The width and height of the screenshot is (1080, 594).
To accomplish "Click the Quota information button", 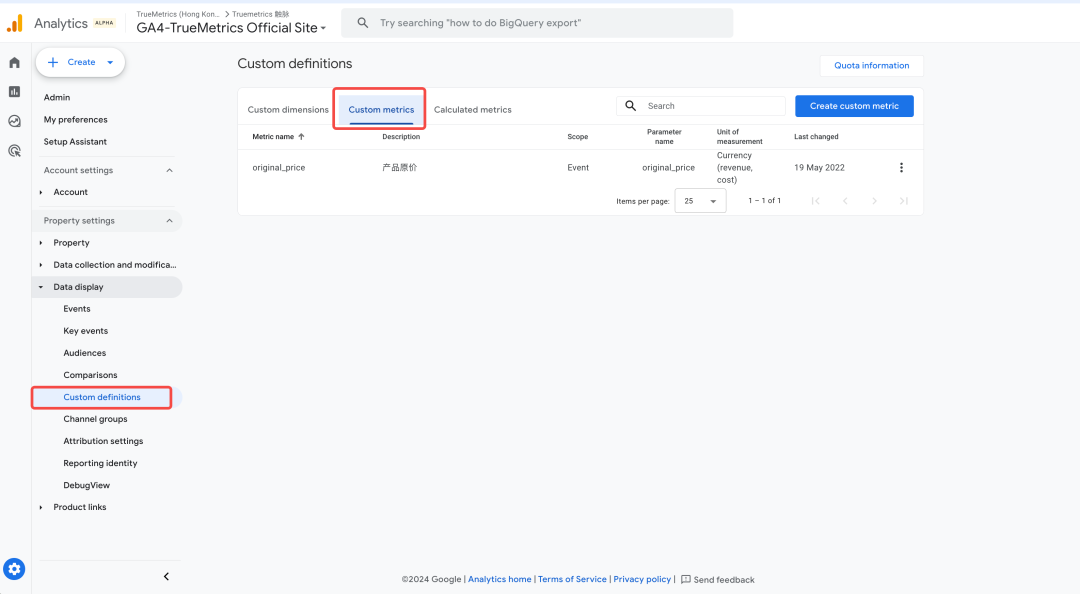I will [x=871, y=65].
